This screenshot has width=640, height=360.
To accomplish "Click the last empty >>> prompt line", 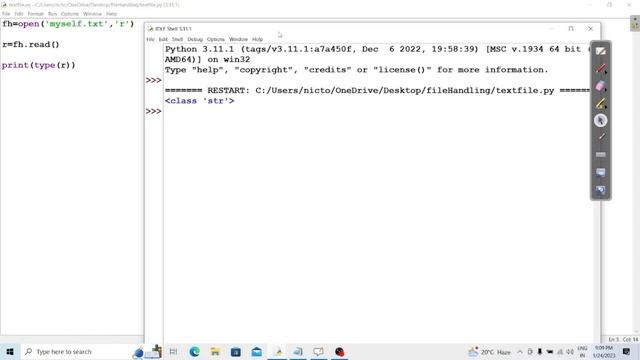I will pyautogui.click(x=153, y=111).
